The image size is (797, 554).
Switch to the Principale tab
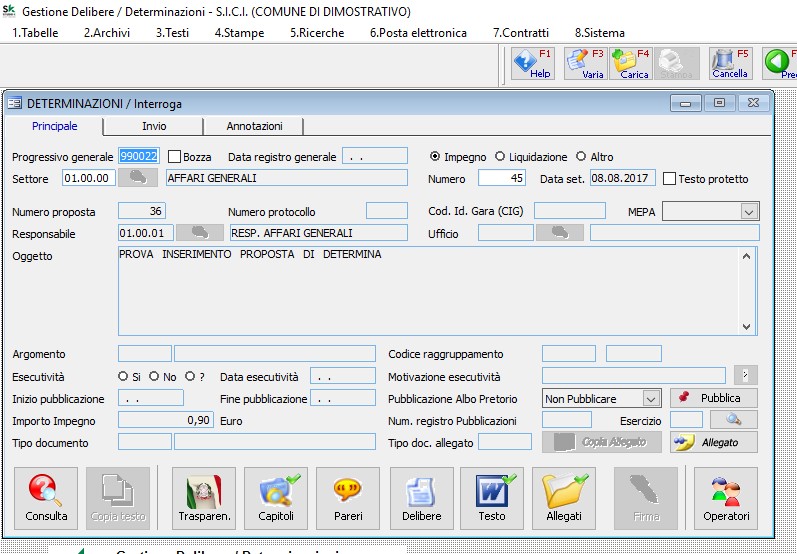pos(54,126)
